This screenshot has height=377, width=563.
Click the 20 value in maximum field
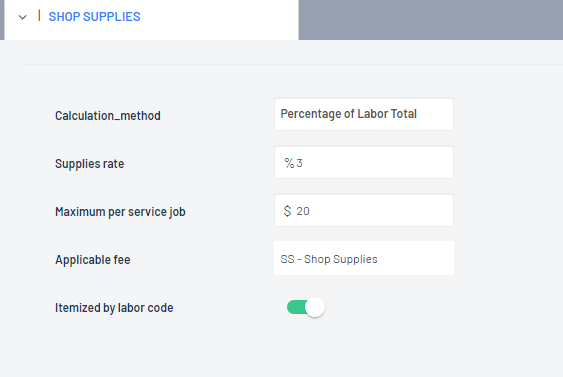pyautogui.click(x=303, y=211)
